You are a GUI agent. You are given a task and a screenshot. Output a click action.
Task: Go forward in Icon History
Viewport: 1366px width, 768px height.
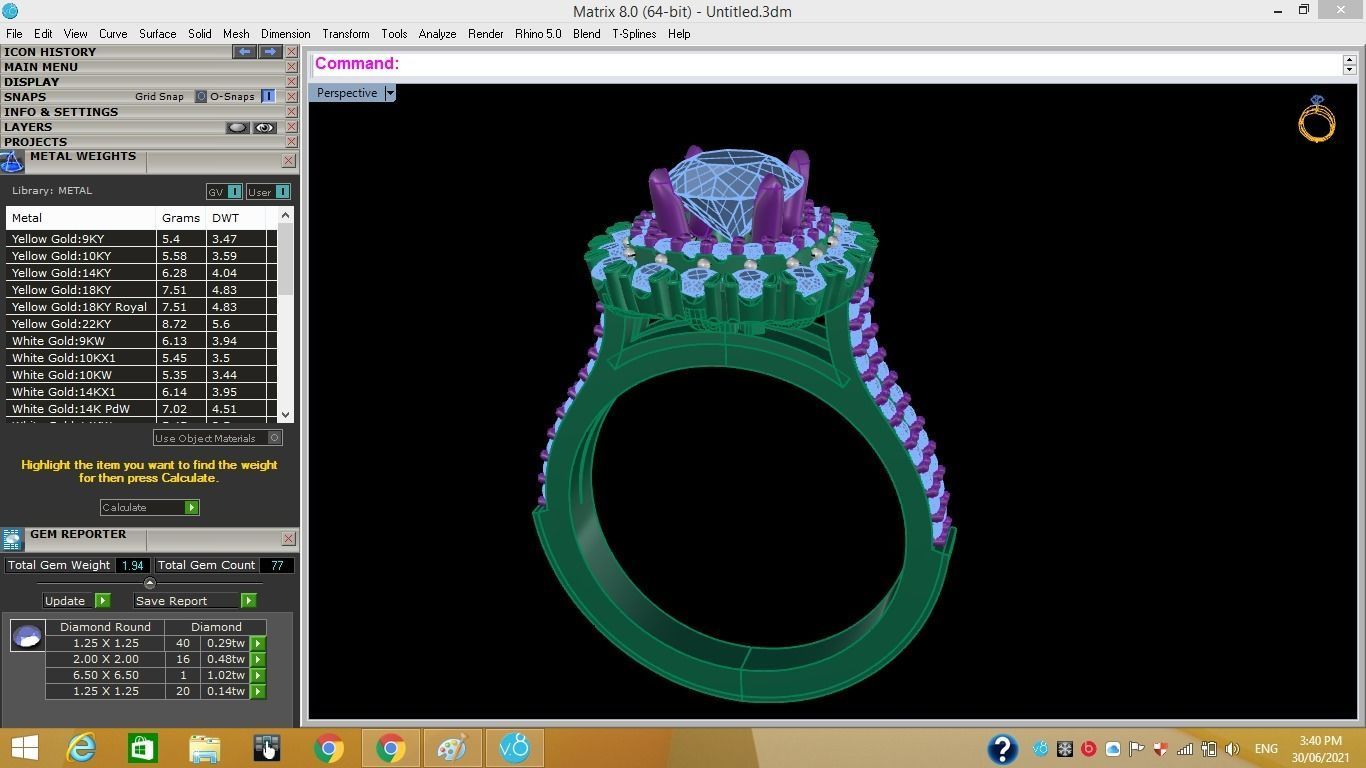coord(270,52)
